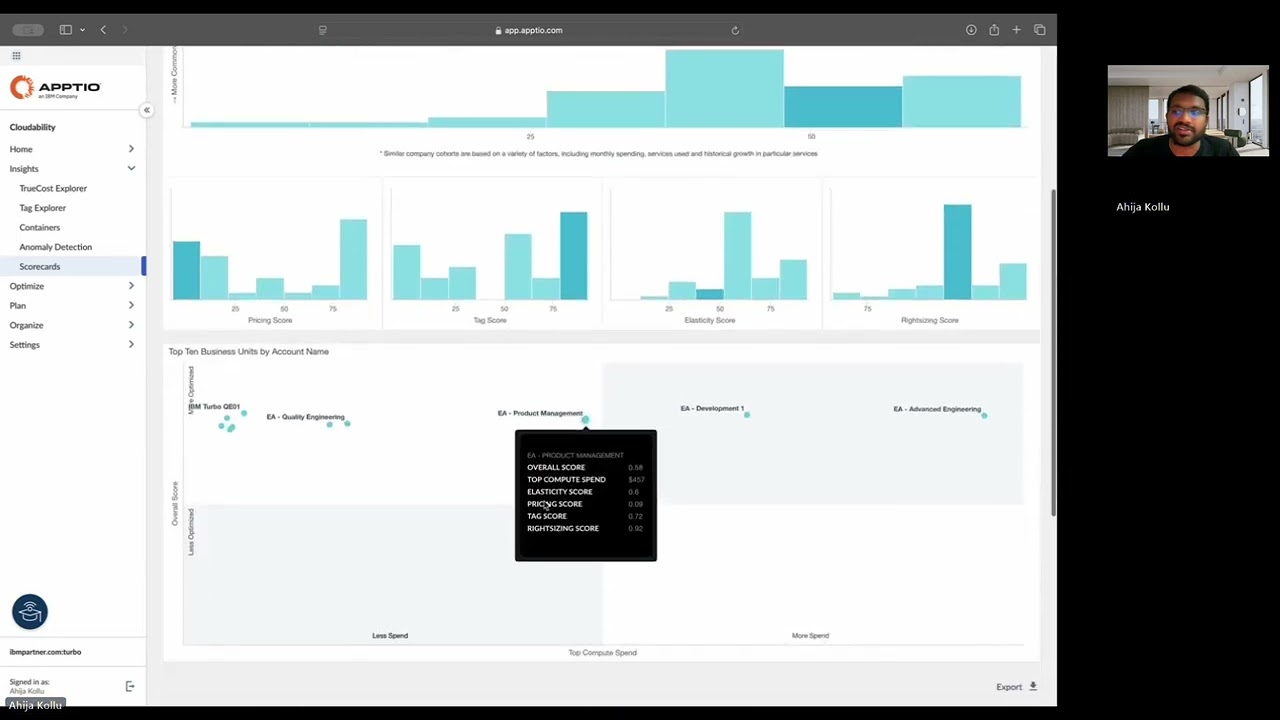Viewport: 1280px width, 720px height.
Task: Click the highlighted dark bar in Tag Score chart
Action: point(573,255)
